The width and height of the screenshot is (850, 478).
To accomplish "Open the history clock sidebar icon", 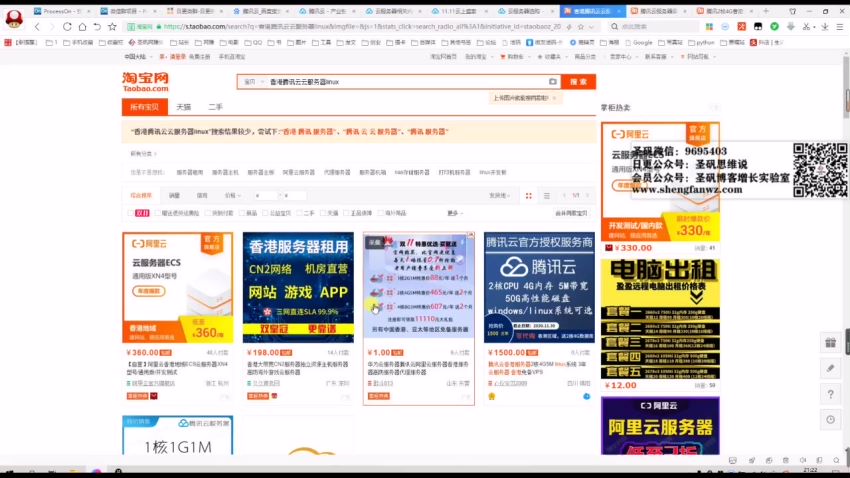I will tap(830, 419).
